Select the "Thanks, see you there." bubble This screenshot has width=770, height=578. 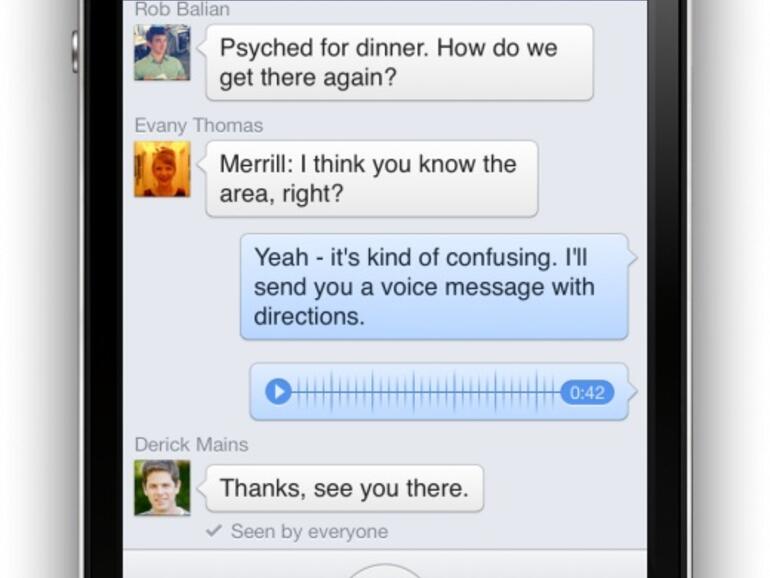[344, 488]
